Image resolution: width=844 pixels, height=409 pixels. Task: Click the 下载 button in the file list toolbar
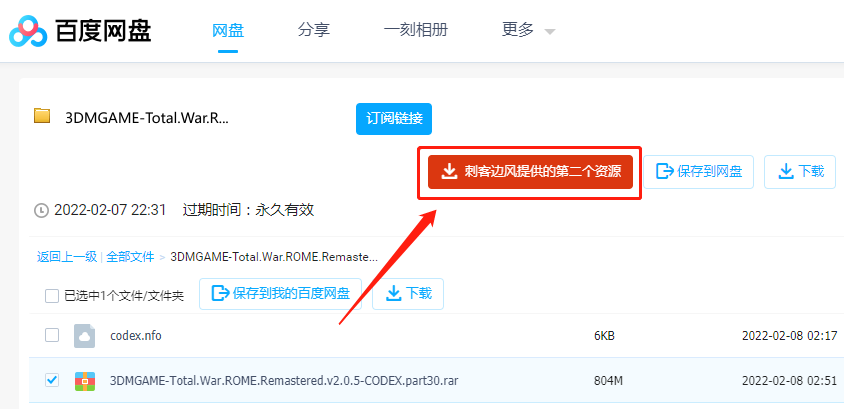[x=408, y=294]
